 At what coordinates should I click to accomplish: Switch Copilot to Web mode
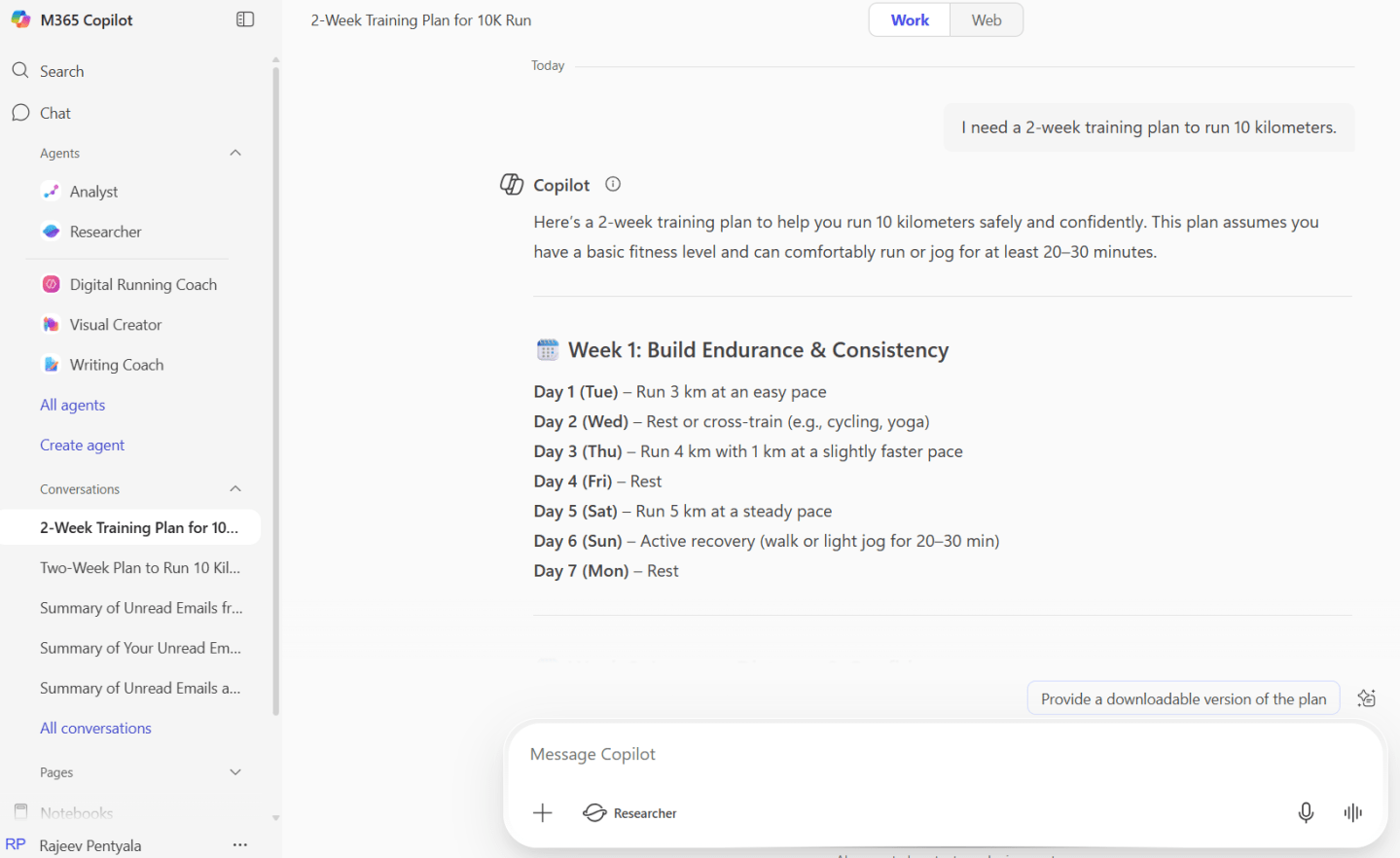click(985, 19)
